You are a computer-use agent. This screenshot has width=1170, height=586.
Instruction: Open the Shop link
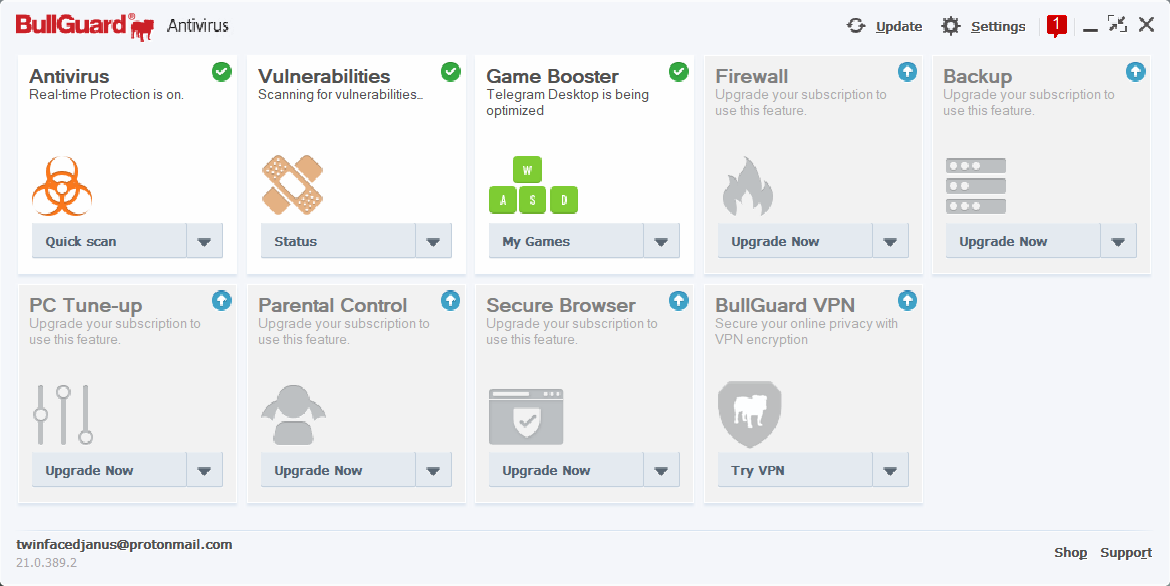pyautogui.click(x=1071, y=552)
